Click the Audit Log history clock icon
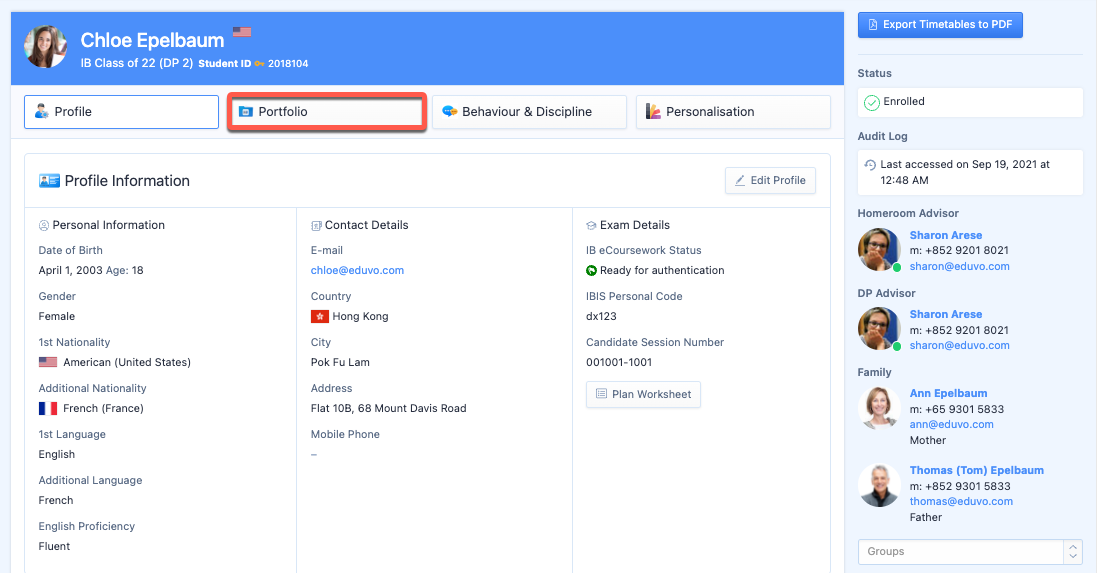The width and height of the screenshot is (1097, 573). click(x=870, y=165)
